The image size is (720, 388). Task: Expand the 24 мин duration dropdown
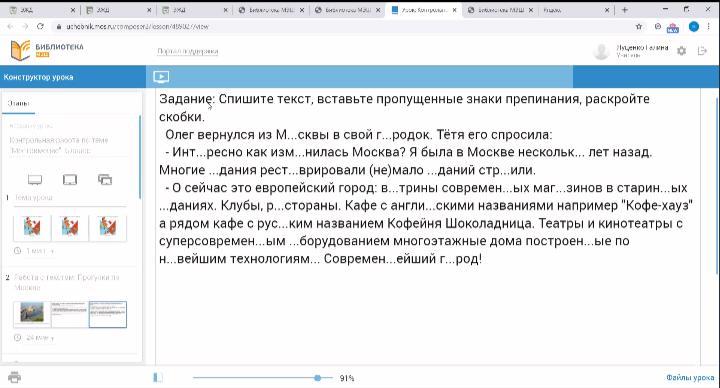[40, 337]
